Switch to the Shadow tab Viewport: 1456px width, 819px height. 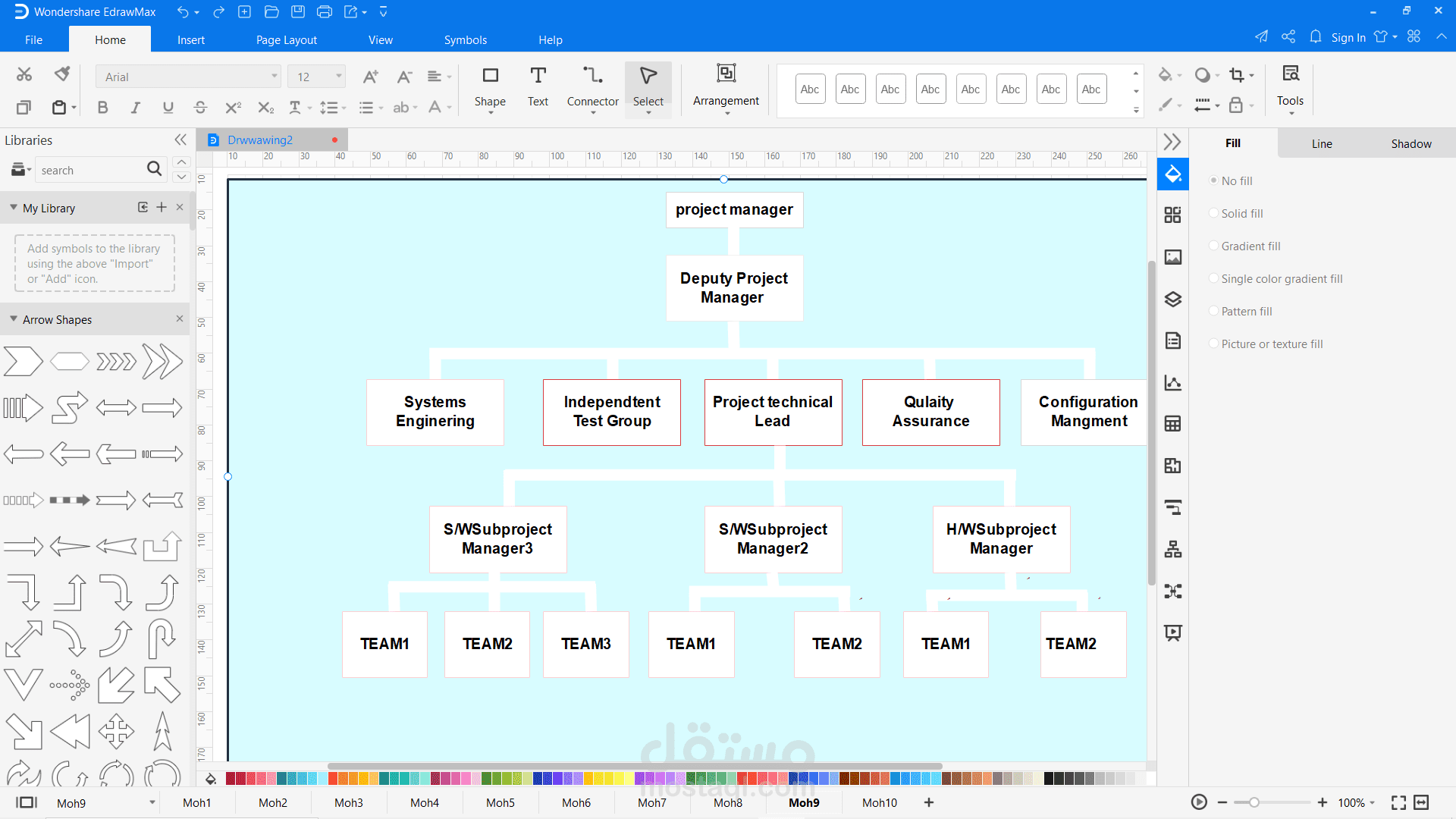[x=1411, y=143]
